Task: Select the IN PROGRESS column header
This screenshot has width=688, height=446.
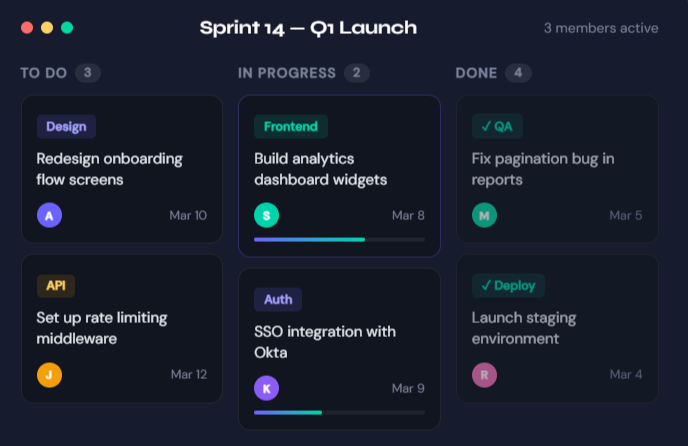Action: (287, 73)
